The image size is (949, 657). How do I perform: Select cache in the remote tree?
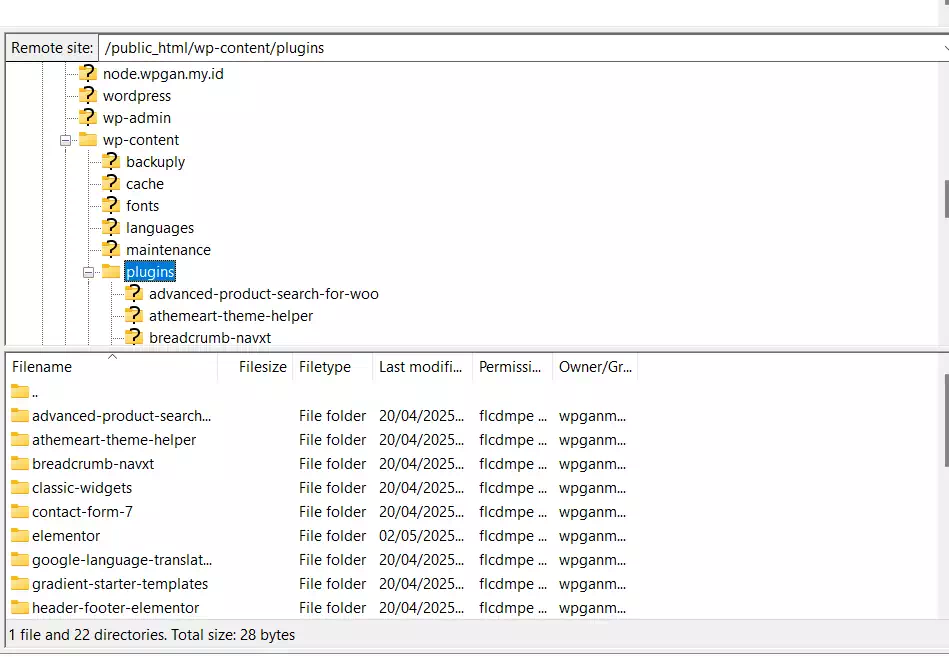pyautogui.click(x=145, y=183)
